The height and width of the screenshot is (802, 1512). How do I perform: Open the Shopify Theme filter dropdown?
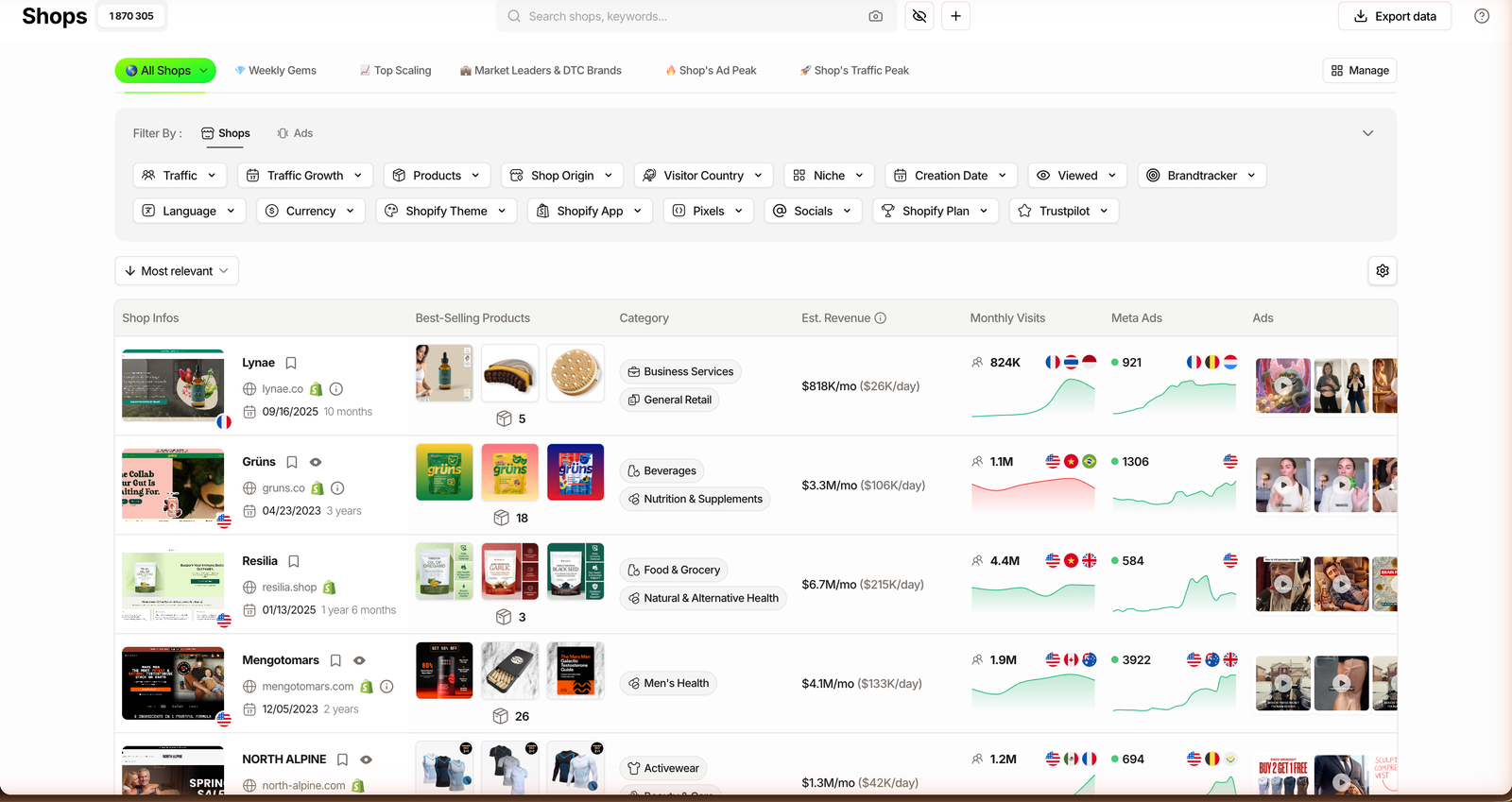[446, 212]
